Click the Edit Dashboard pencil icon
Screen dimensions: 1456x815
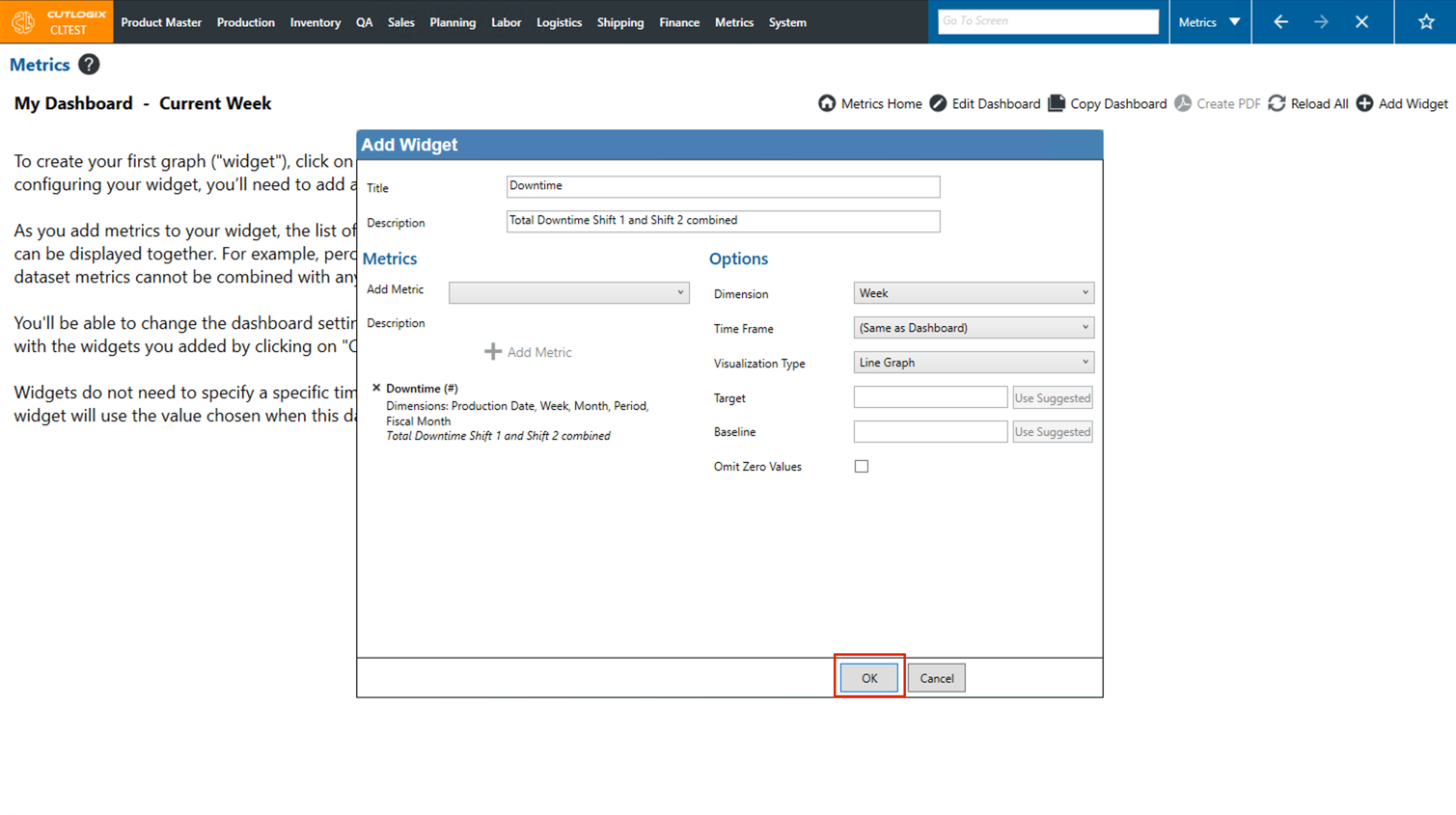click(938, 103)
